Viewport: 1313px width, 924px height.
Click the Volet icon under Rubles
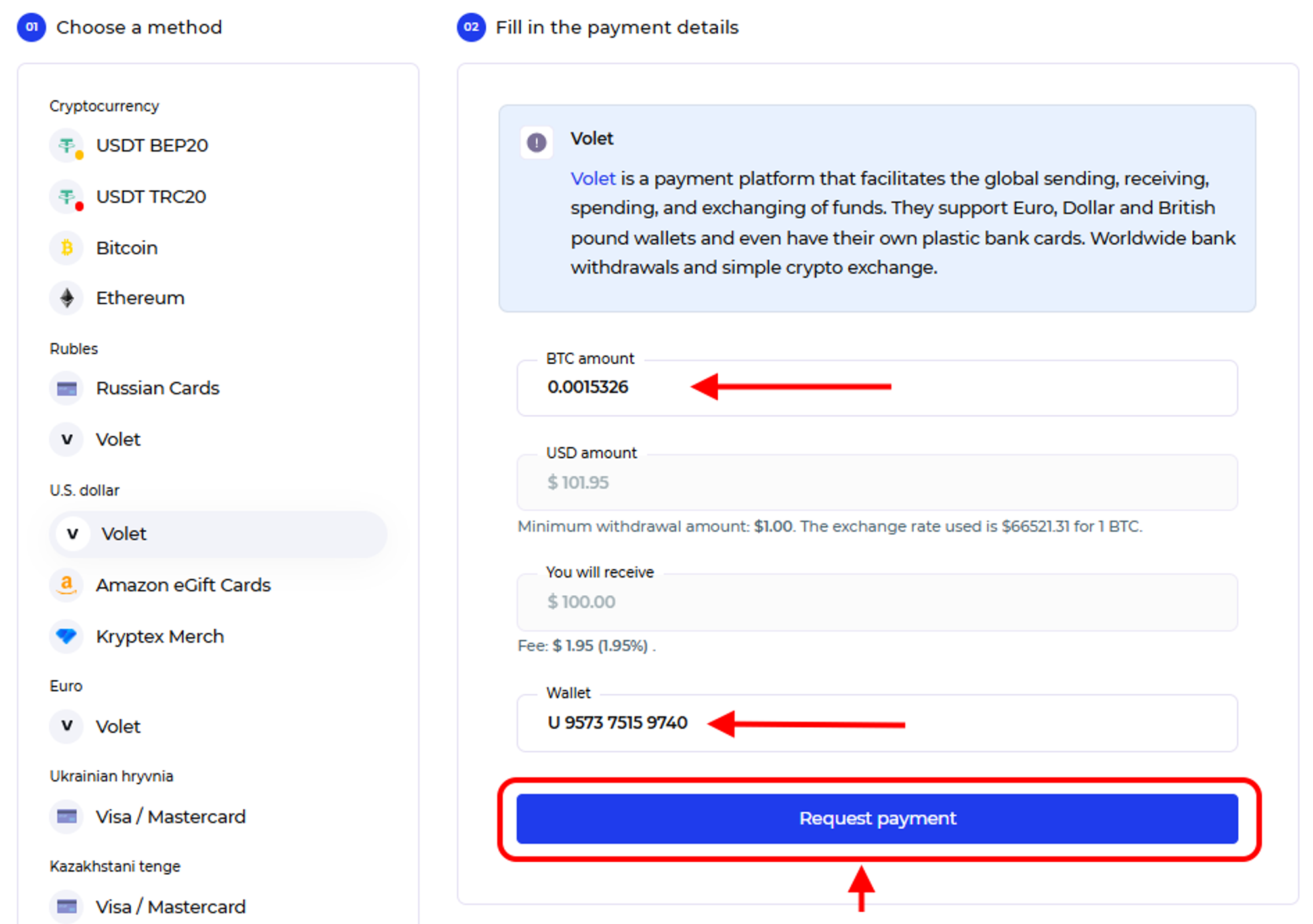tap(67, 439)
